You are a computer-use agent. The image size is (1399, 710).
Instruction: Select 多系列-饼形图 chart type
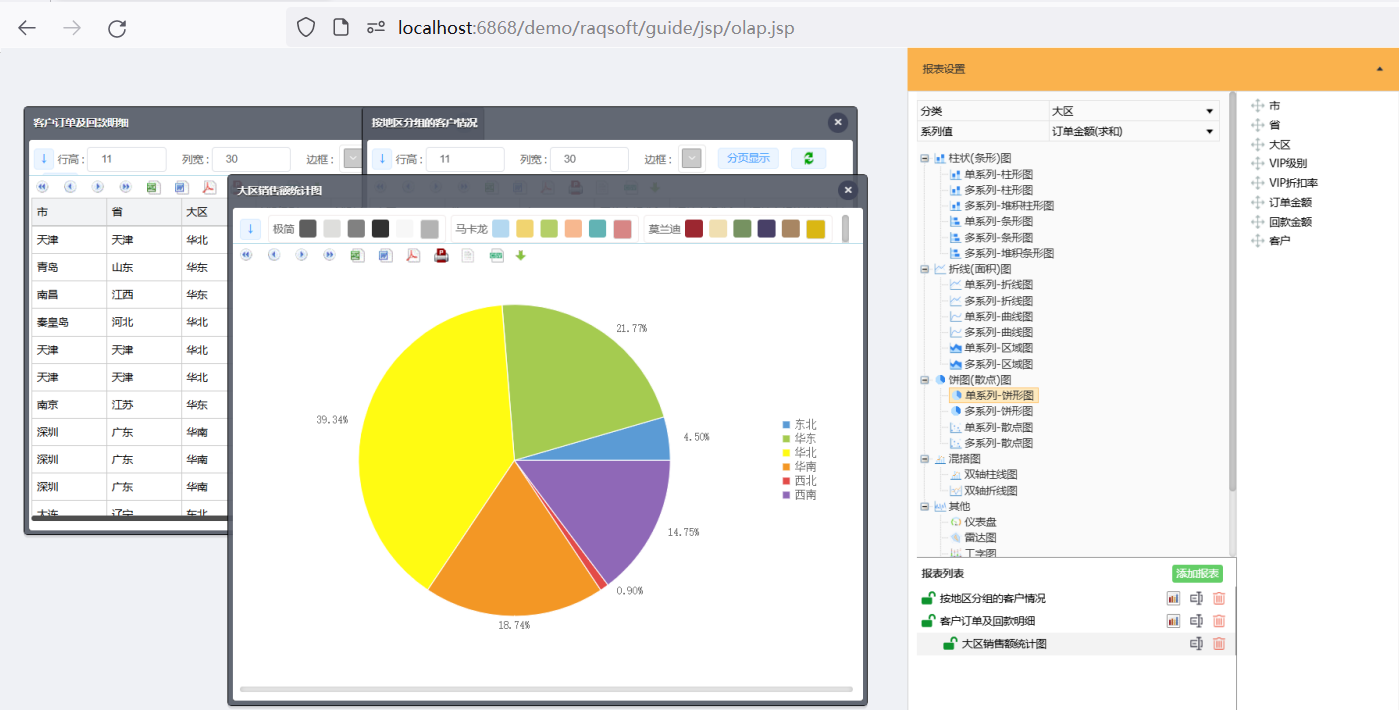(x=998, y=411)
